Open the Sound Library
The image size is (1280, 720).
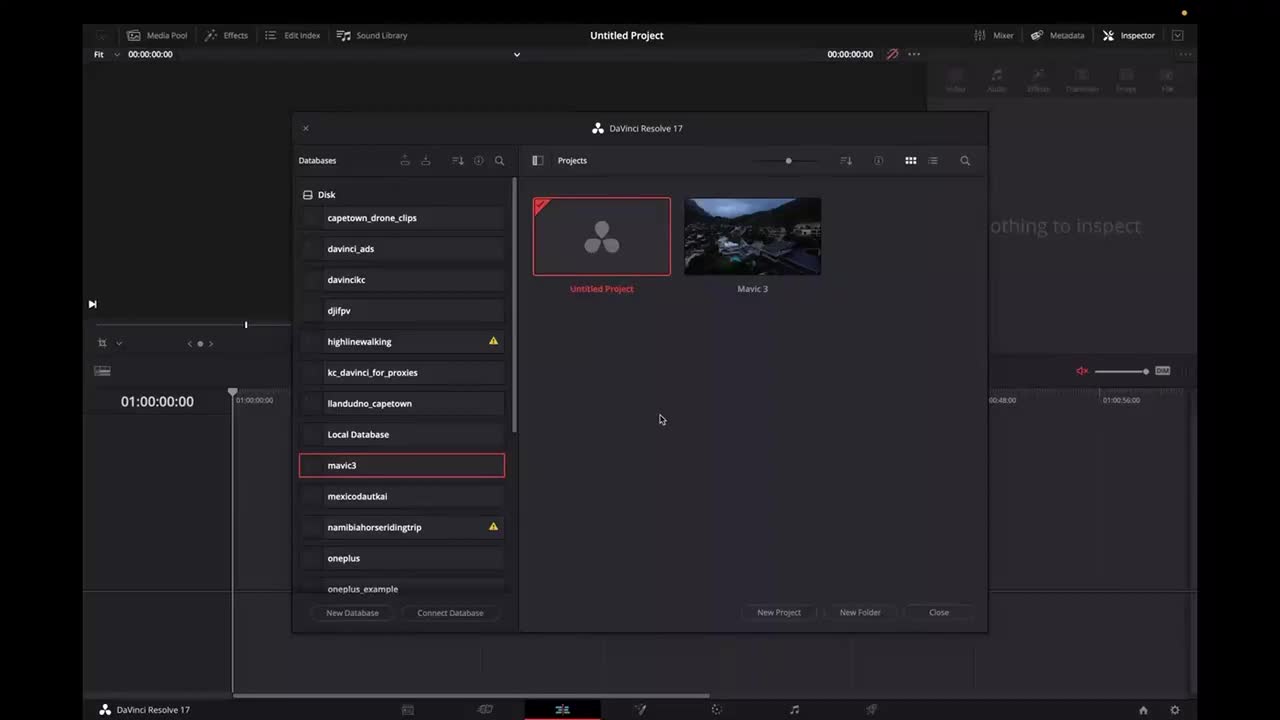point(372,35)
